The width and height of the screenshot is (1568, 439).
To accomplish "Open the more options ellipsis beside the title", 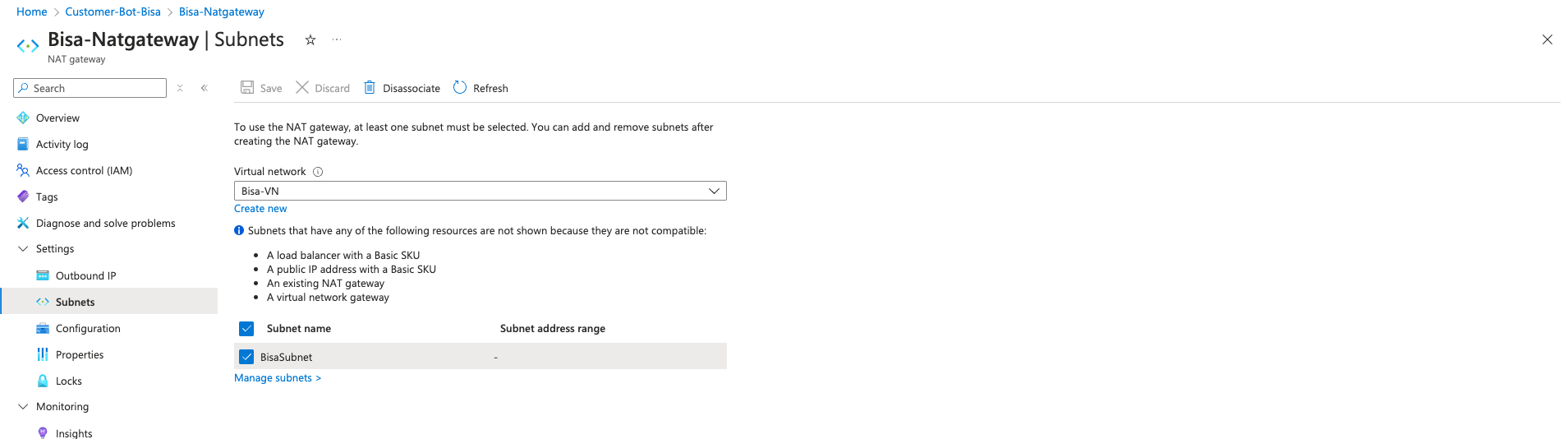I will pos(337,39).
